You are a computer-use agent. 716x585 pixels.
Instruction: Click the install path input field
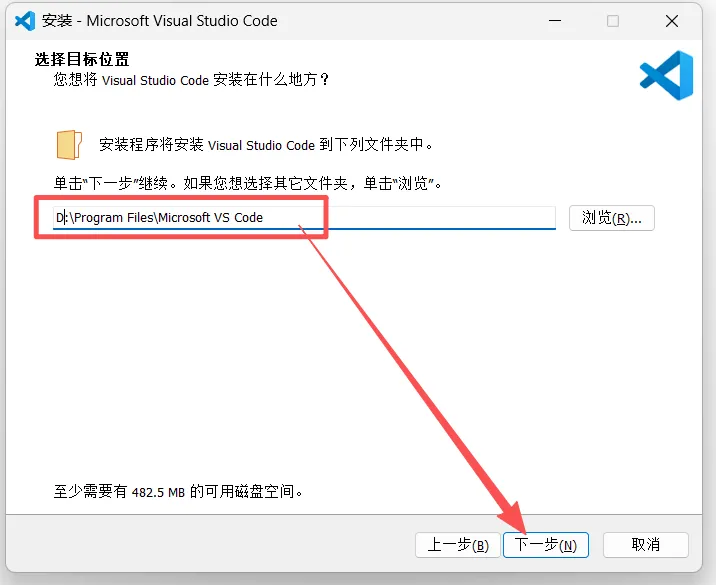click(x=304, y=217)
